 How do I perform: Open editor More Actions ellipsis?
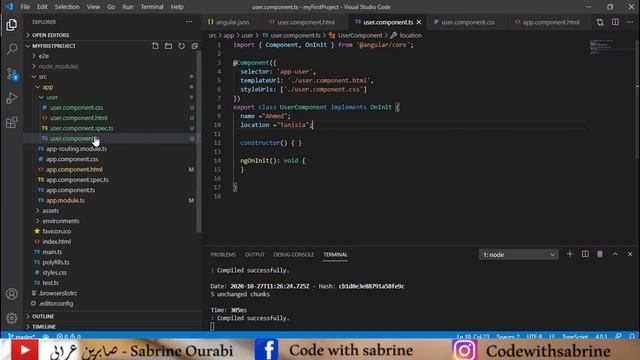[630, 22]
